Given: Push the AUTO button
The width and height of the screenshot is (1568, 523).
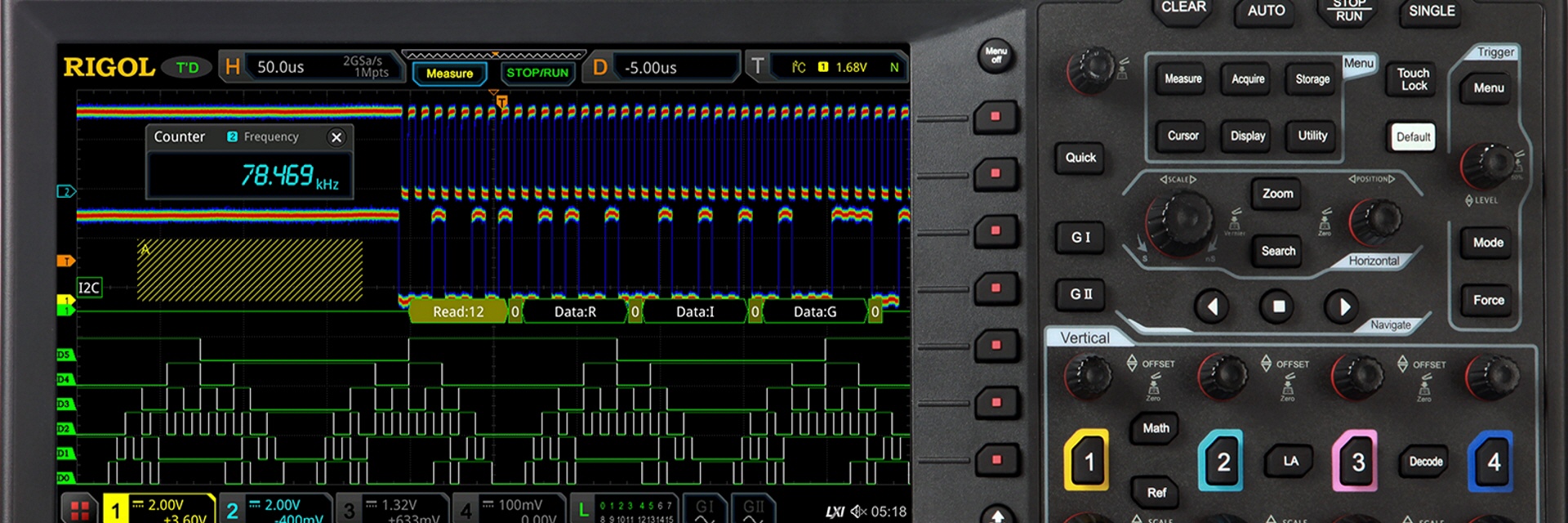Looking at the screenshot, I should click(1266, 11).
